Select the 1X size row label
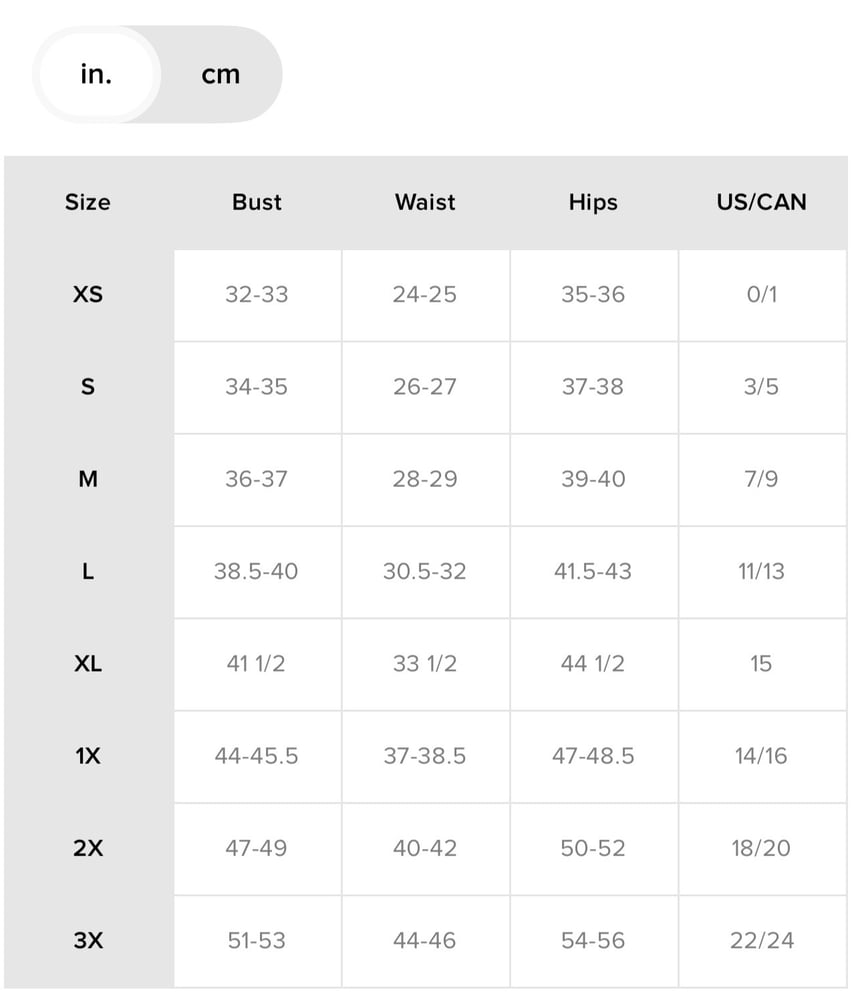 pyautogui.click(x=88, y=756)
